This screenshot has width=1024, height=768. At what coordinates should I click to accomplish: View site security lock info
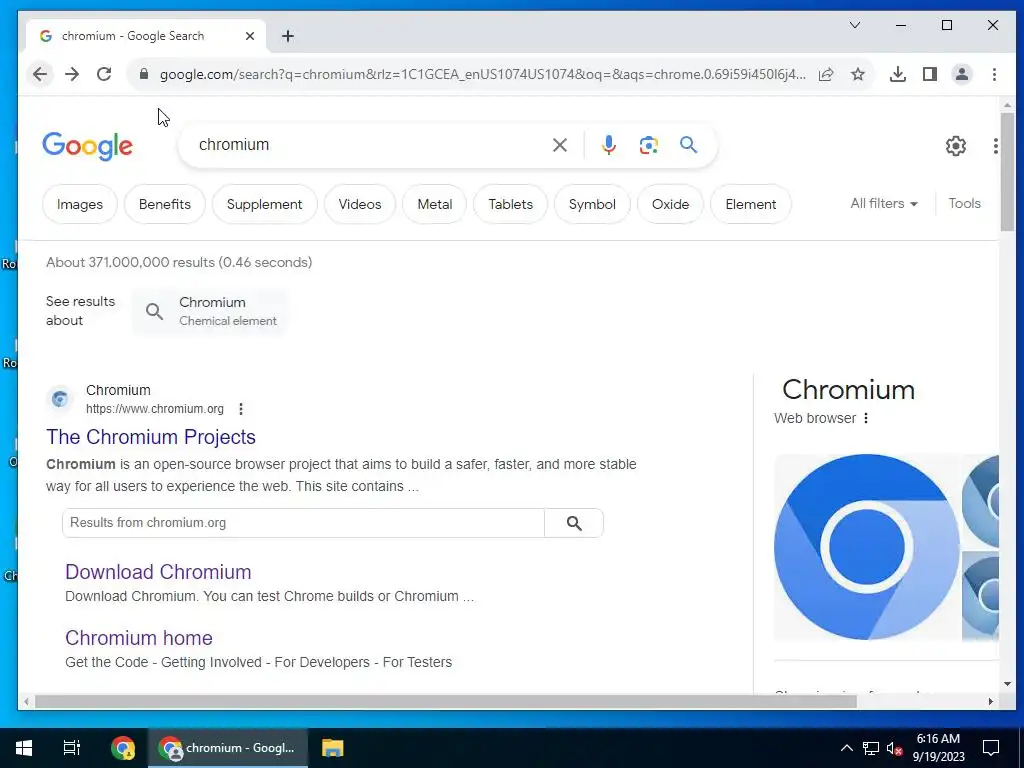[144, 74]
